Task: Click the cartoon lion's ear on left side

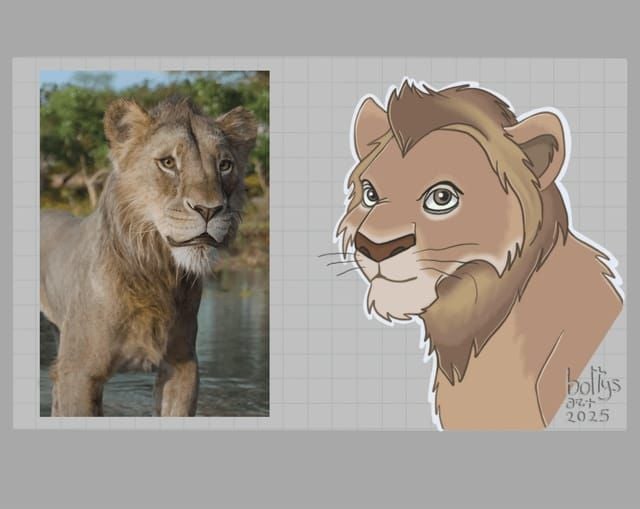Action: click(x=369, y=125)
